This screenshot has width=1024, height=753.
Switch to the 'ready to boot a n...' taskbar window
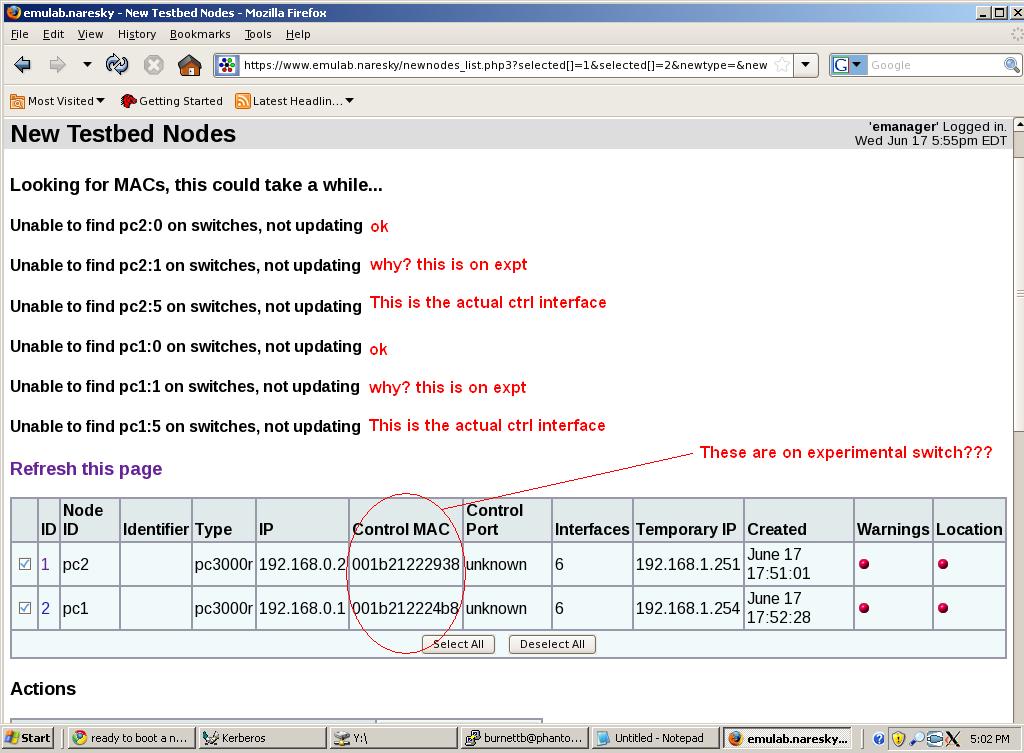(x=131, y=738)
